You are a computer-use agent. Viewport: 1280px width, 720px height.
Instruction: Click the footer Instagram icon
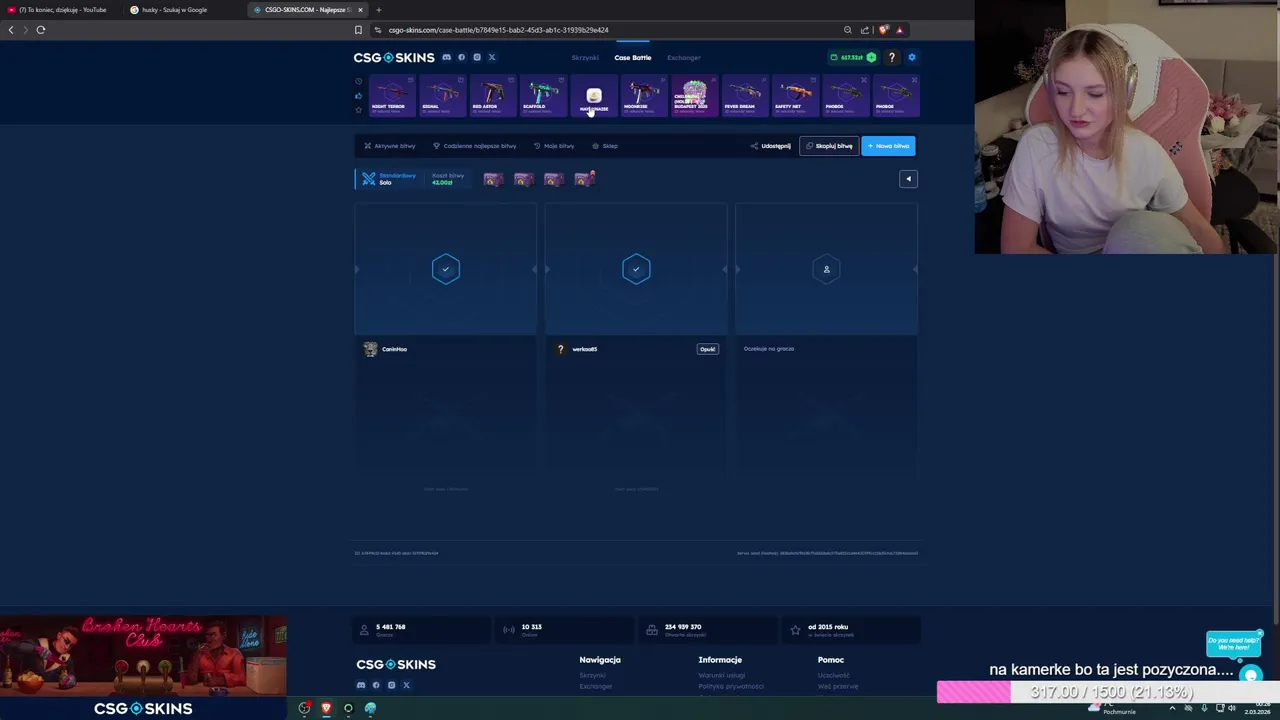click(391, 685)
